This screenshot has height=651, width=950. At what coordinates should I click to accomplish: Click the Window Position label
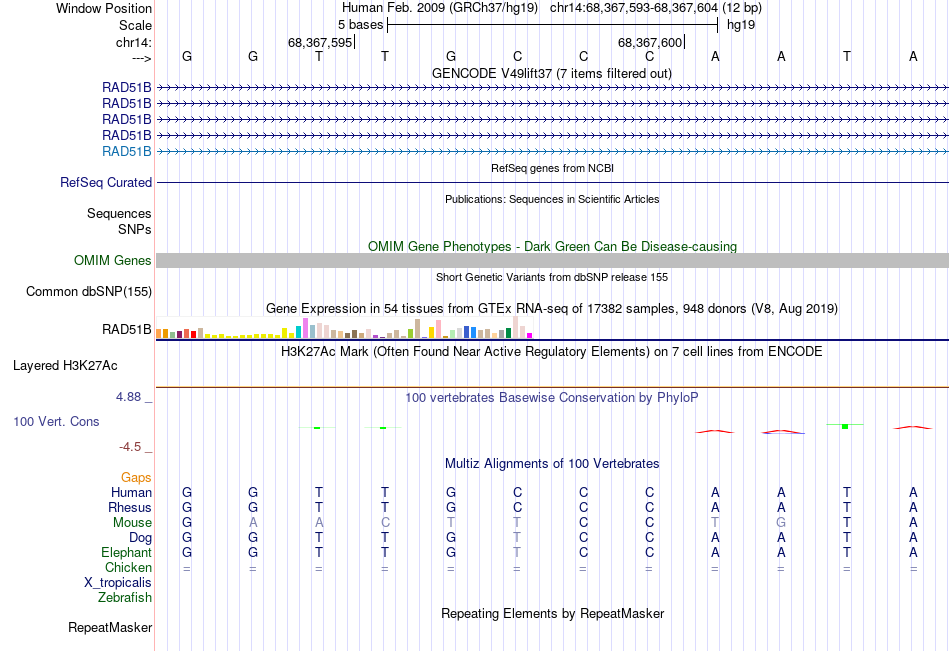pos(104,8)
